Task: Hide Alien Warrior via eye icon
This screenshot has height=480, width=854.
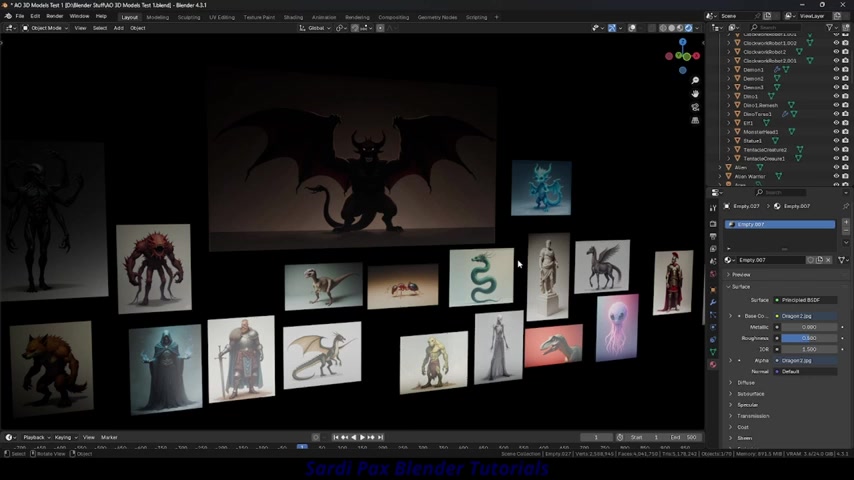Action: 836,177
